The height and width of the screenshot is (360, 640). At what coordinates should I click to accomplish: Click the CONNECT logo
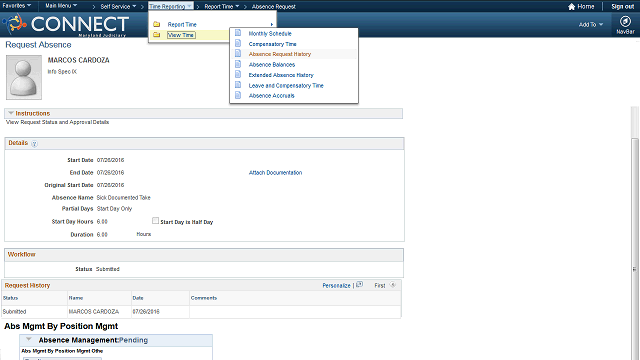point(67,24)
